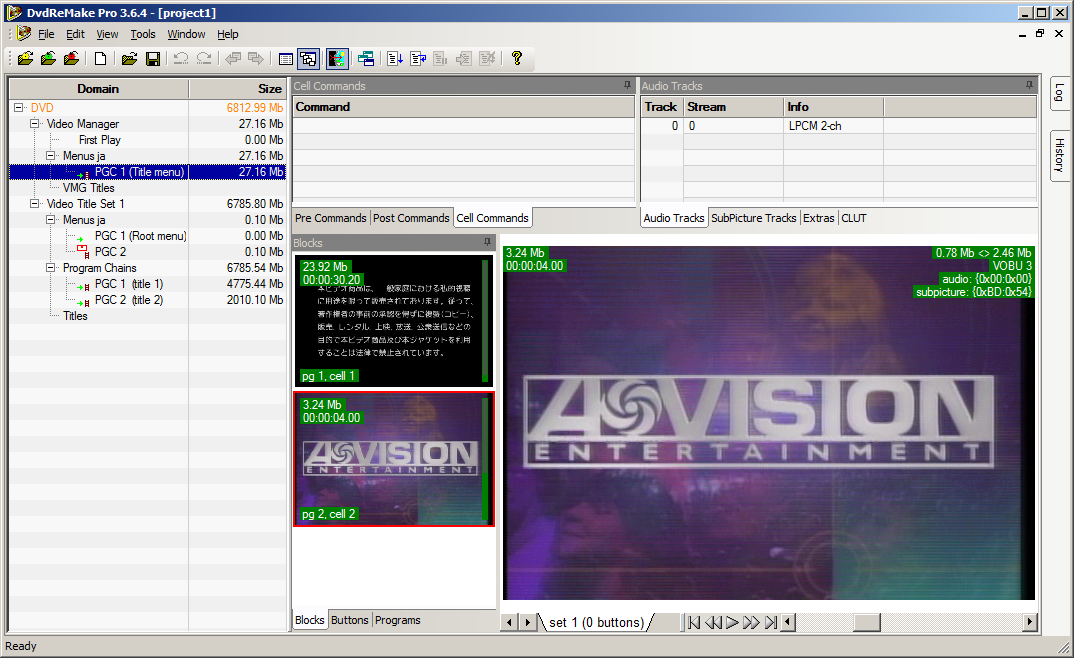Open the History side panel tab
This screenshot has width=1074, height=658.
click(x=1060, y=155)
